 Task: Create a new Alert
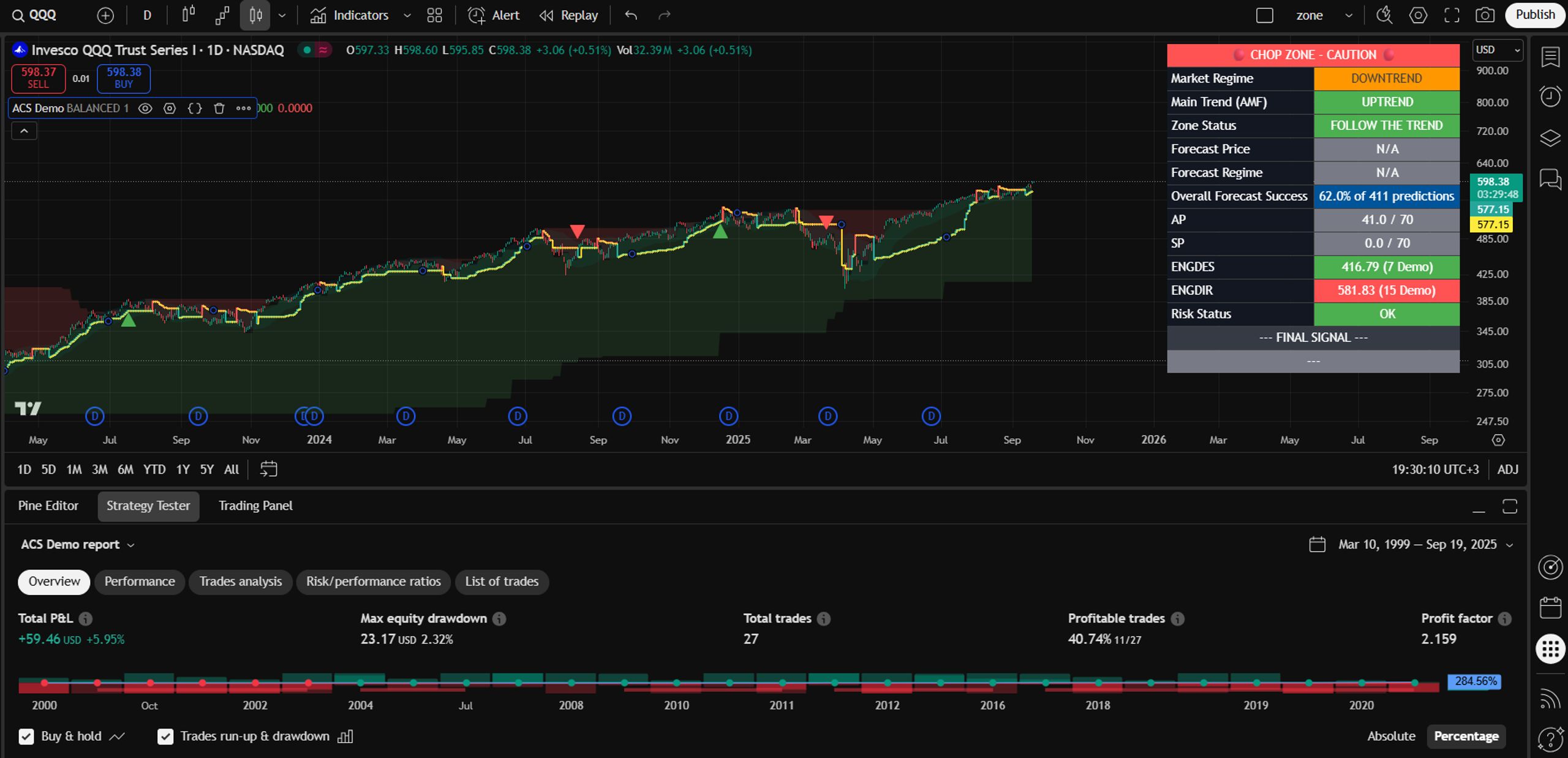(494, 15)
